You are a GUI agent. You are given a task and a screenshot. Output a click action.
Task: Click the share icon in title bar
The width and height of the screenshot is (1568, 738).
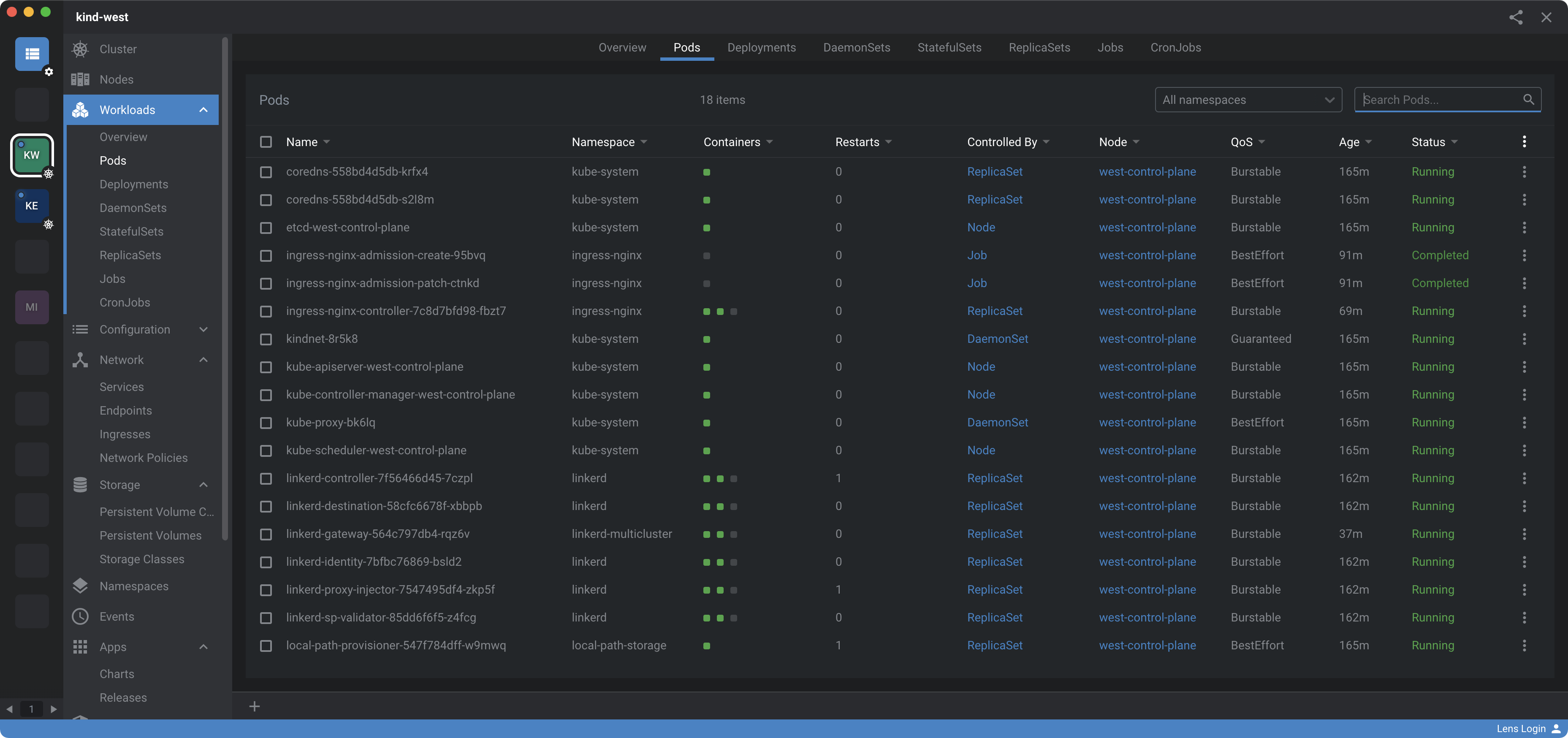coord(1516,17)
